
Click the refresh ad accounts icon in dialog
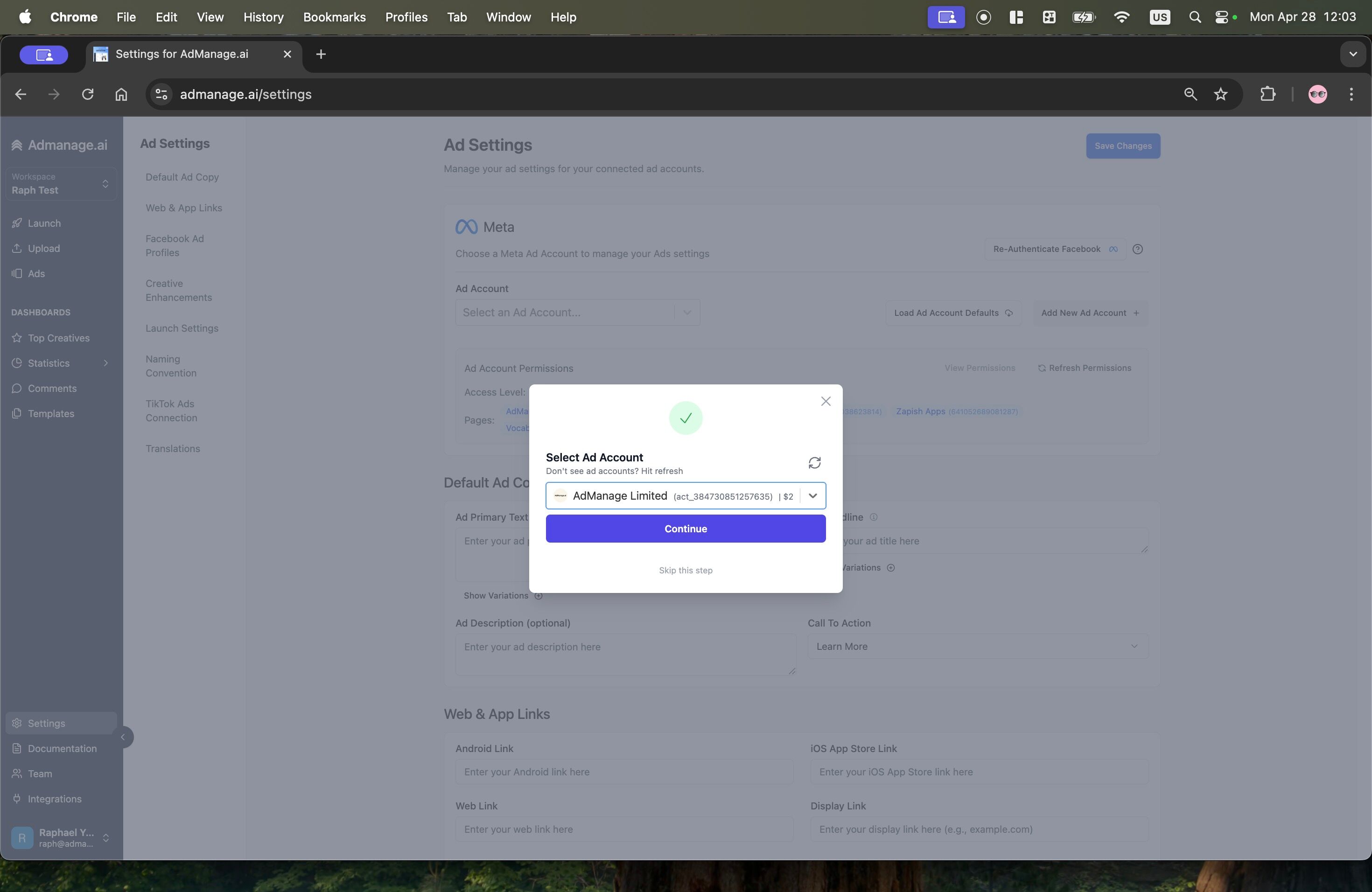coord(814,463)
